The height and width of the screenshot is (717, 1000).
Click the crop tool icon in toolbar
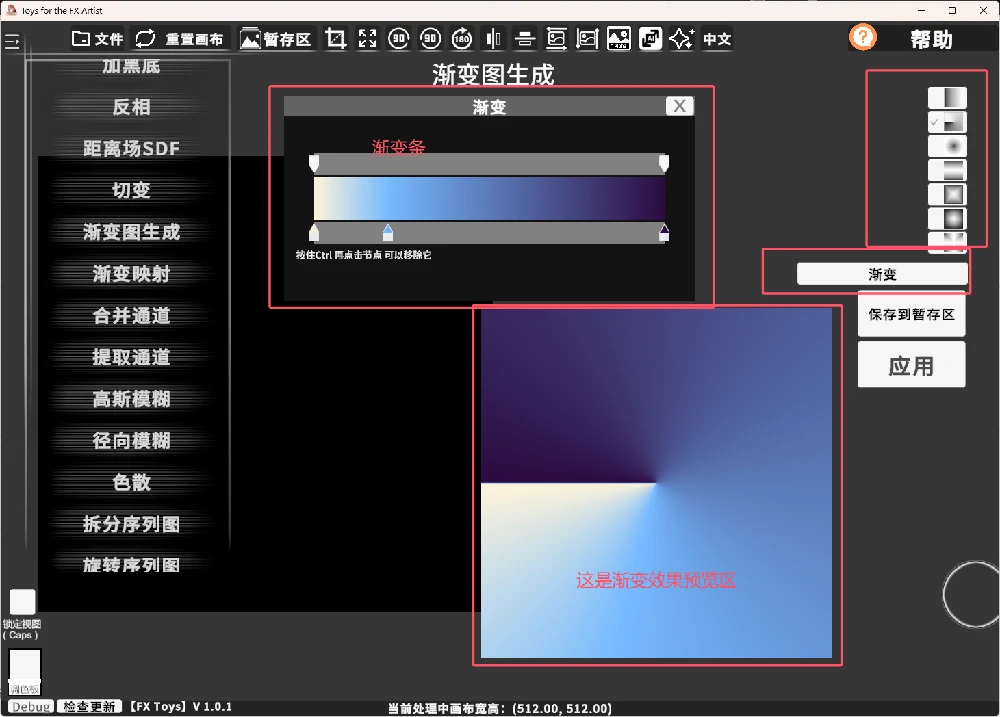pos(336,39)
